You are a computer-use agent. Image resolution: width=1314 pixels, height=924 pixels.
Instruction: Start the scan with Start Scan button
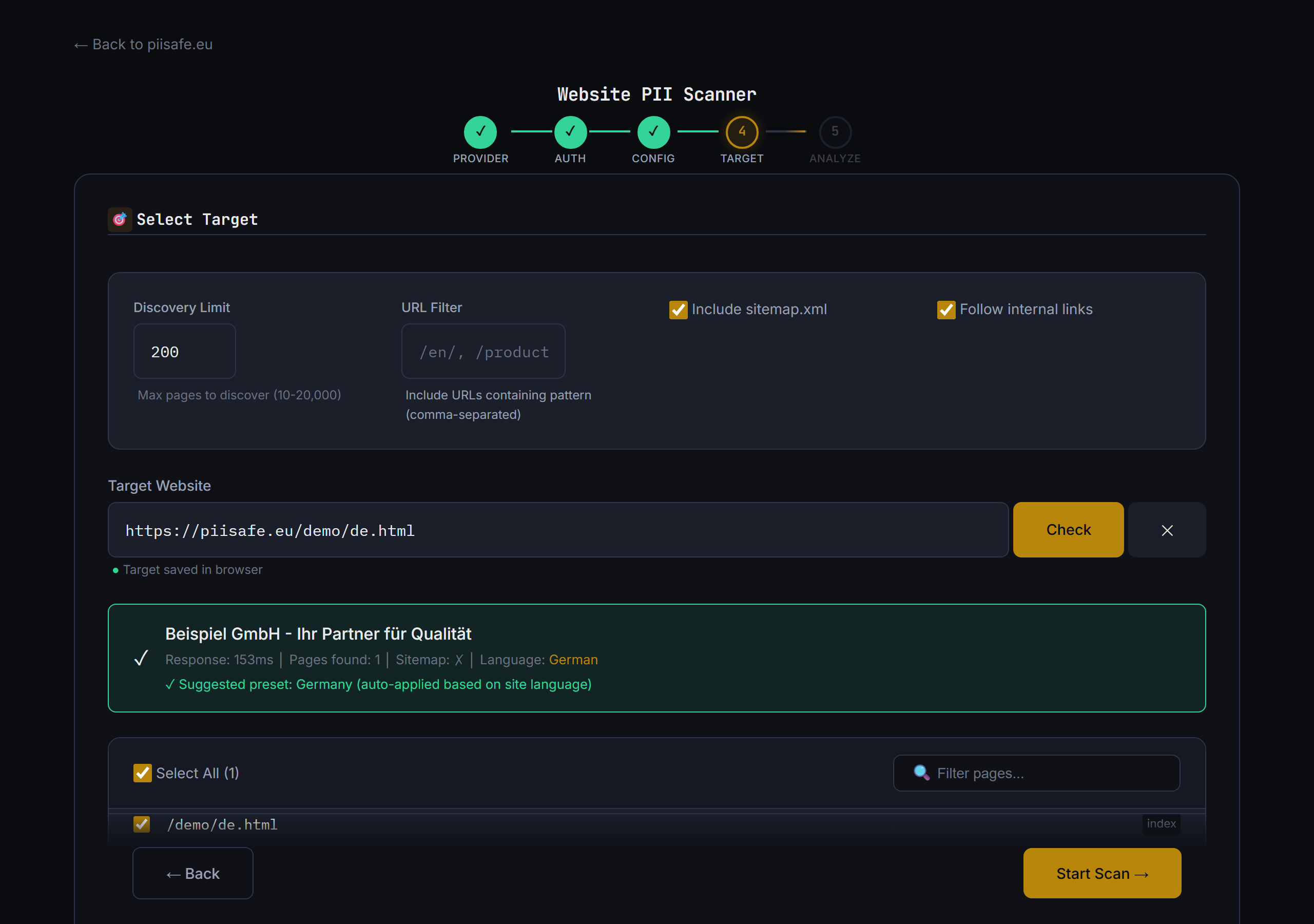tap(1102, 873)
